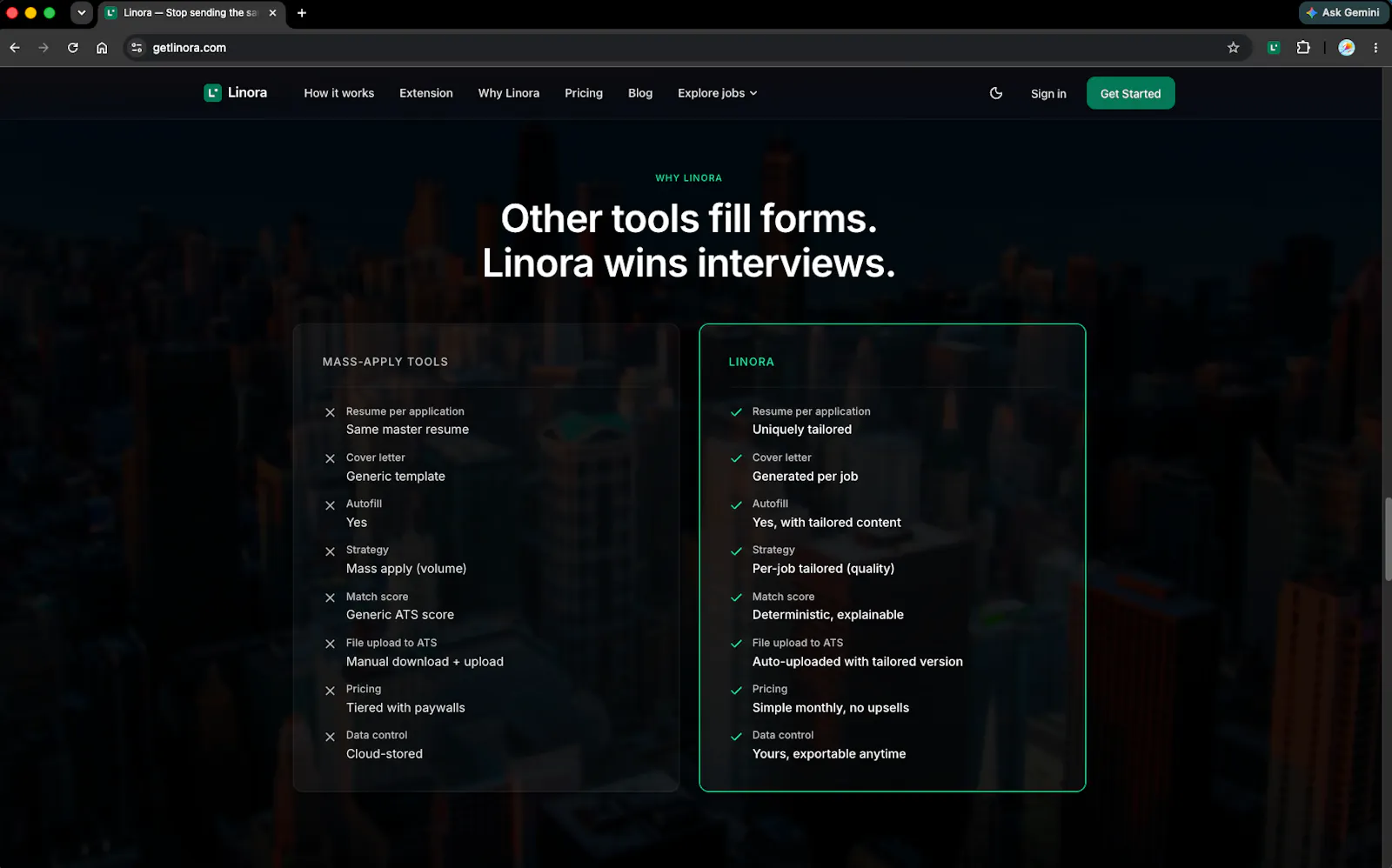1392x868 pixels.
Task: View site information icon in address bar
Action: tap(137, 48)
